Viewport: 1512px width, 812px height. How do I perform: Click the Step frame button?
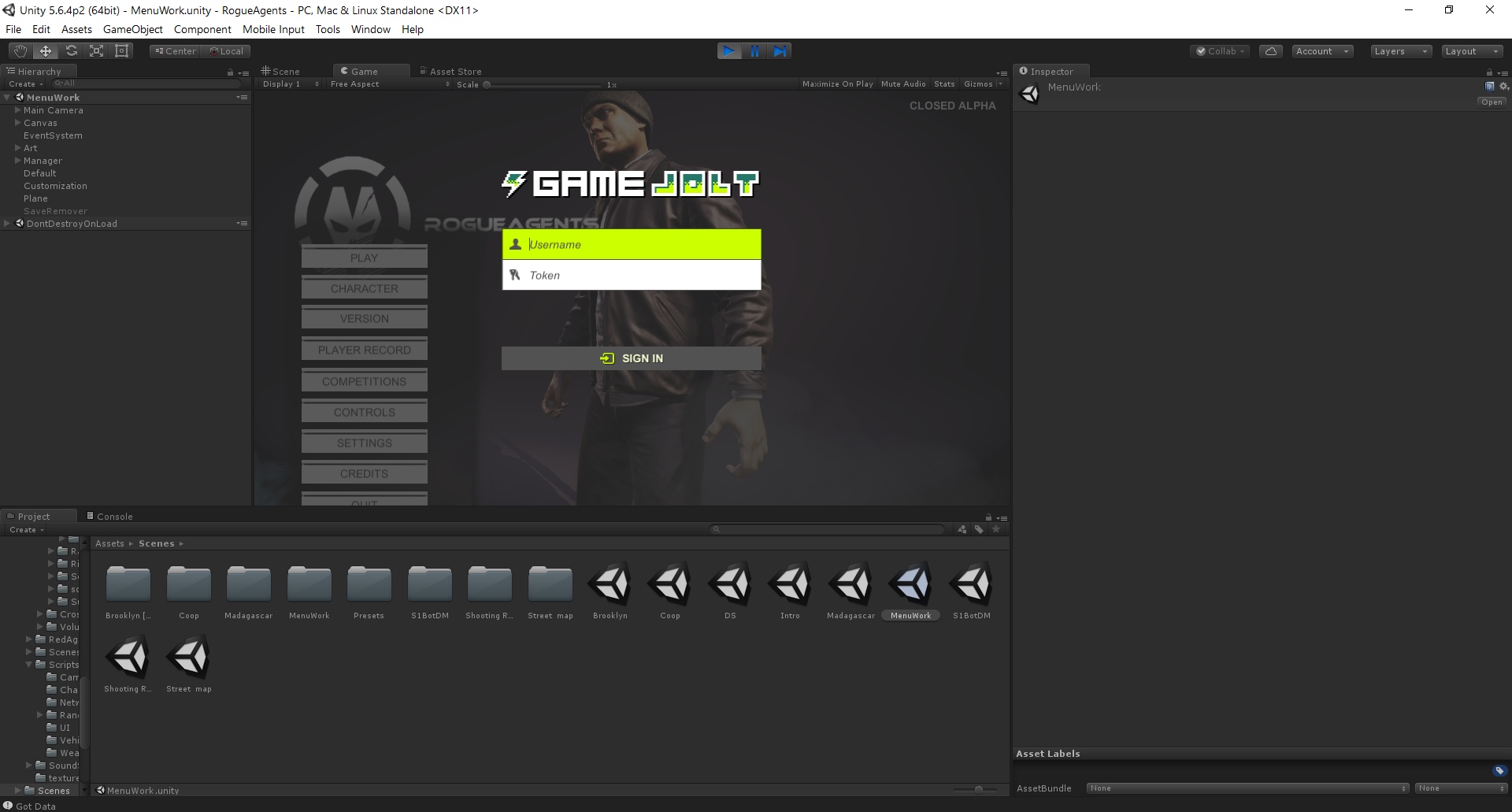780,50
